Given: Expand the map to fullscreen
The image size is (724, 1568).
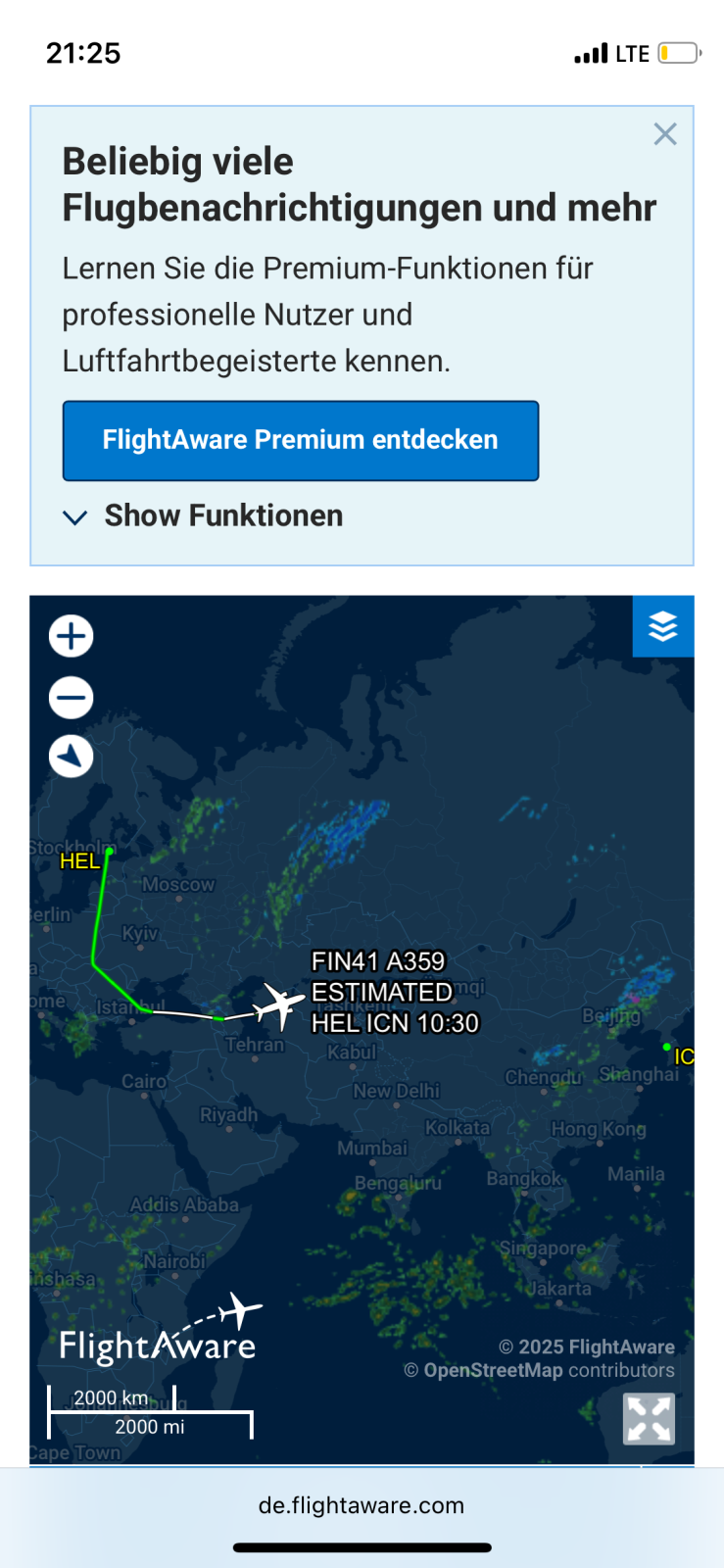Looking at the screenshot, I should [x=650, y=1418].
